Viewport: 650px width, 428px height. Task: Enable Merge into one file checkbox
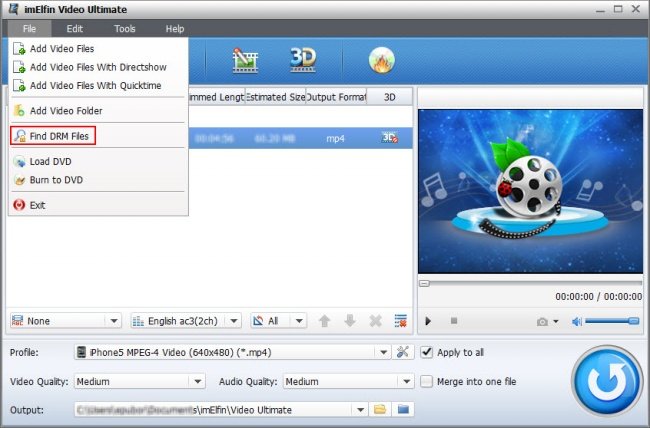[x=427, y=382]
